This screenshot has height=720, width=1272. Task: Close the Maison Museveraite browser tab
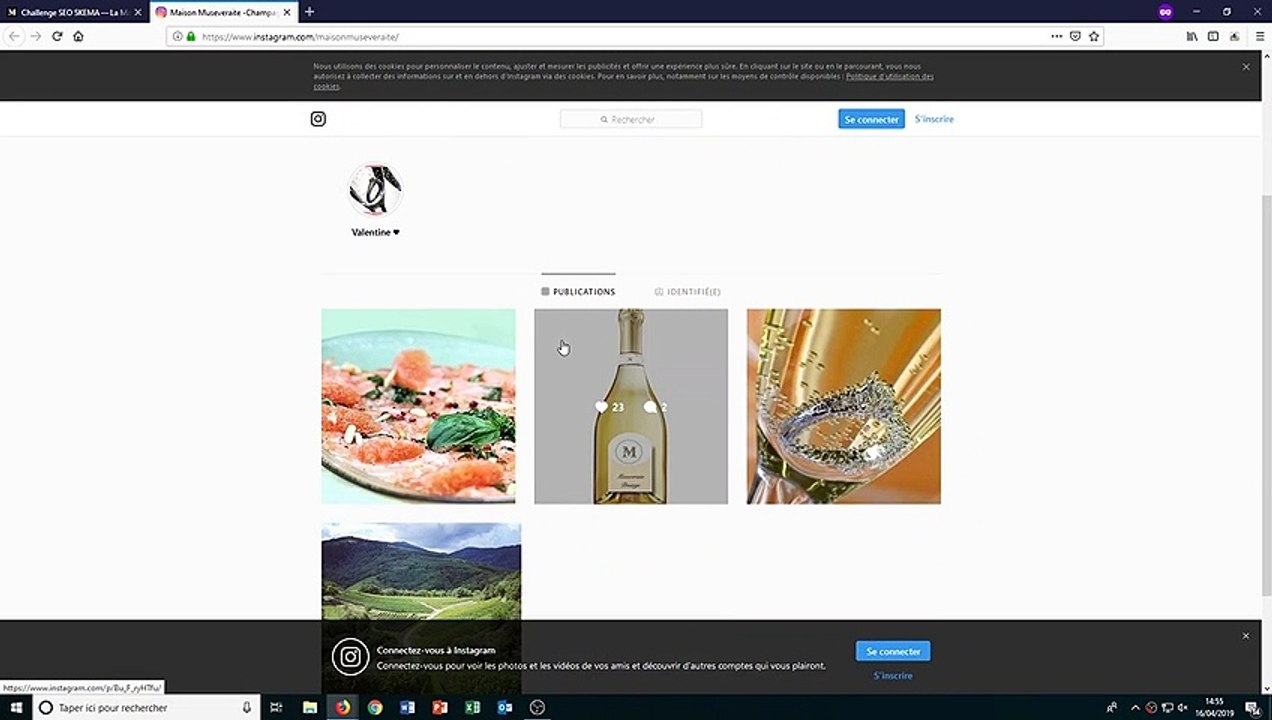pyautogui.click(x=286, y=12)
